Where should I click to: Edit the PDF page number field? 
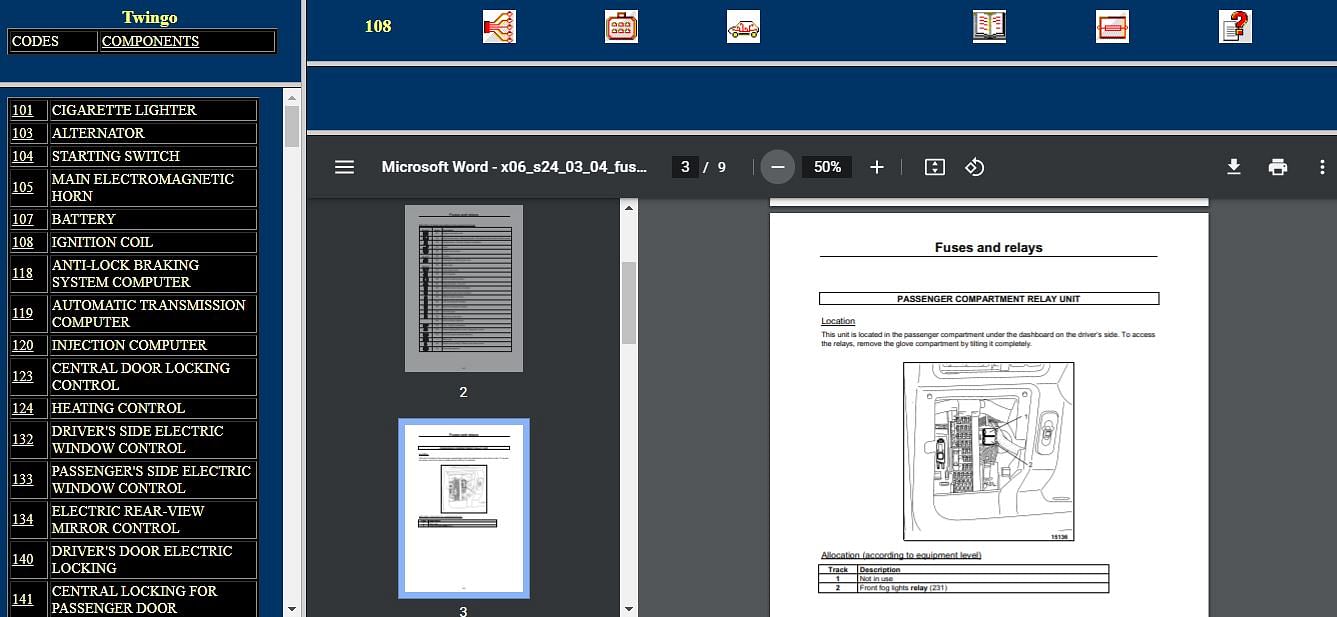(x=685, y=167)
